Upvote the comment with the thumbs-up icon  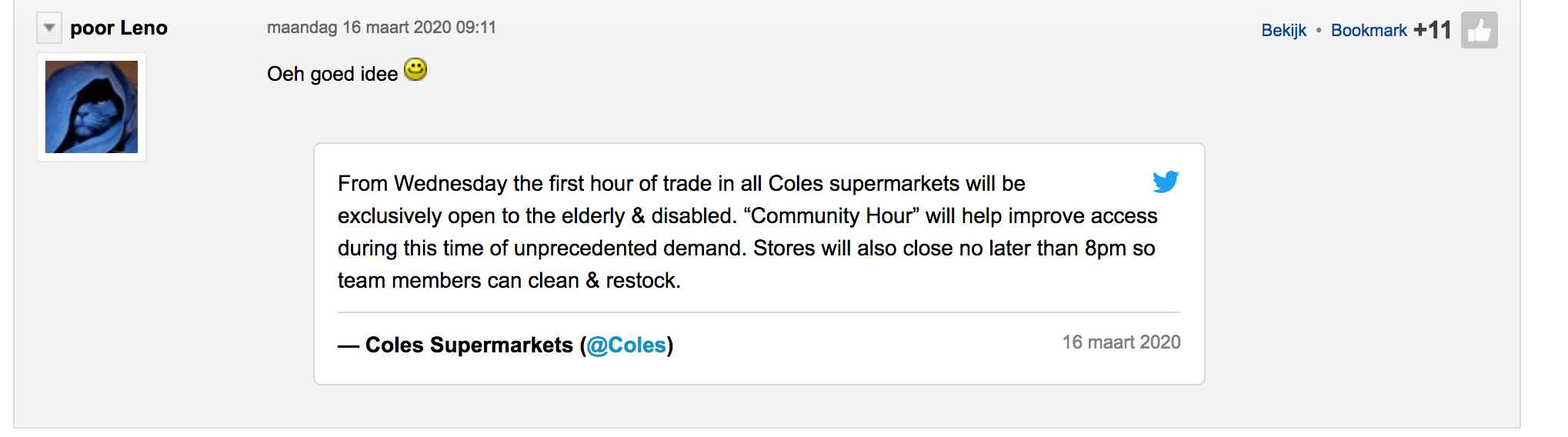point(1479,31)
